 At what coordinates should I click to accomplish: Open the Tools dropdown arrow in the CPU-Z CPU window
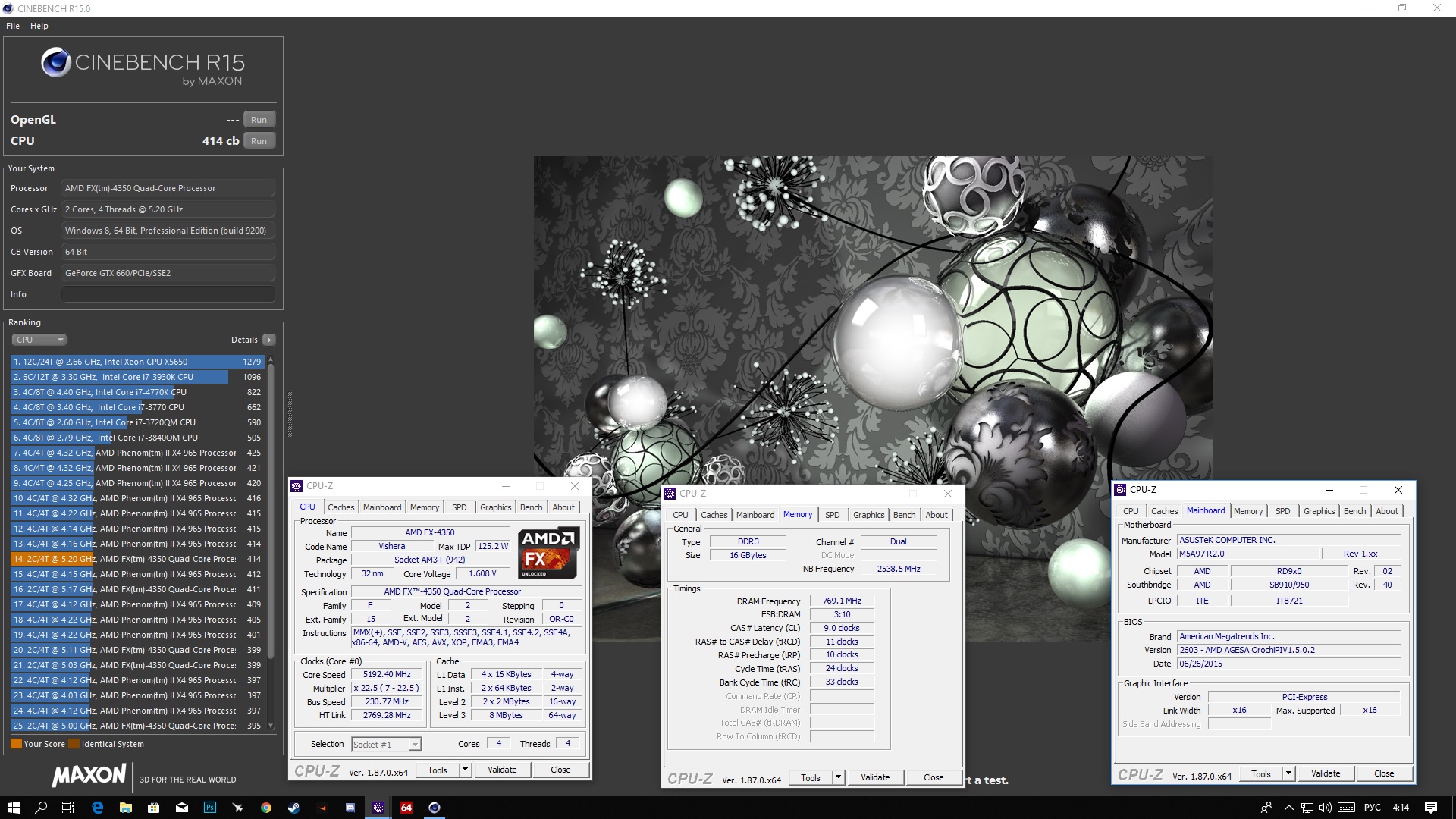[465, 770]
